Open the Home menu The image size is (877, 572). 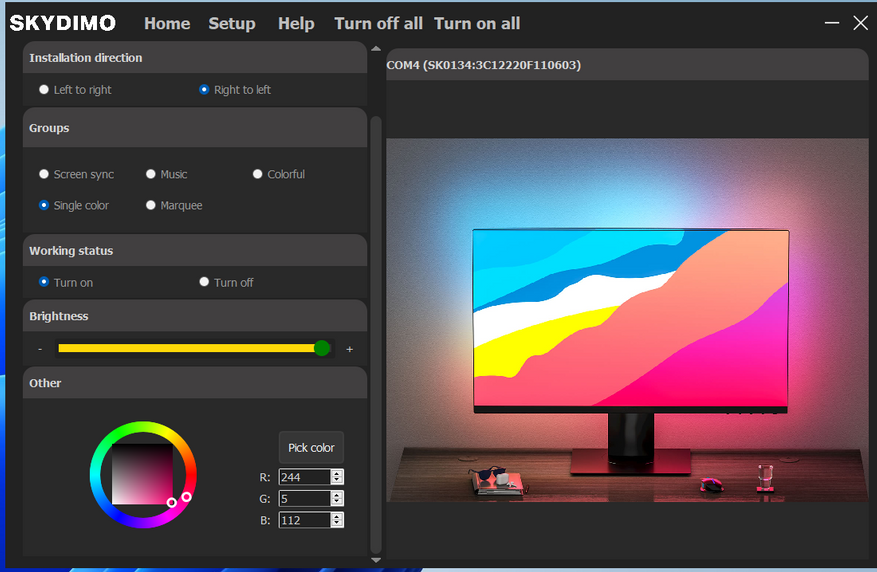(167, 23)
